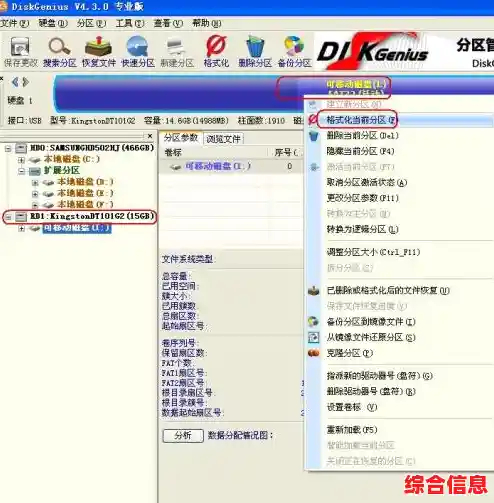This screenshot has height=503, width=494.
Task: Choose 调整分区大小 (Ctrl_F11) menu entry
Action: point(373,252)
